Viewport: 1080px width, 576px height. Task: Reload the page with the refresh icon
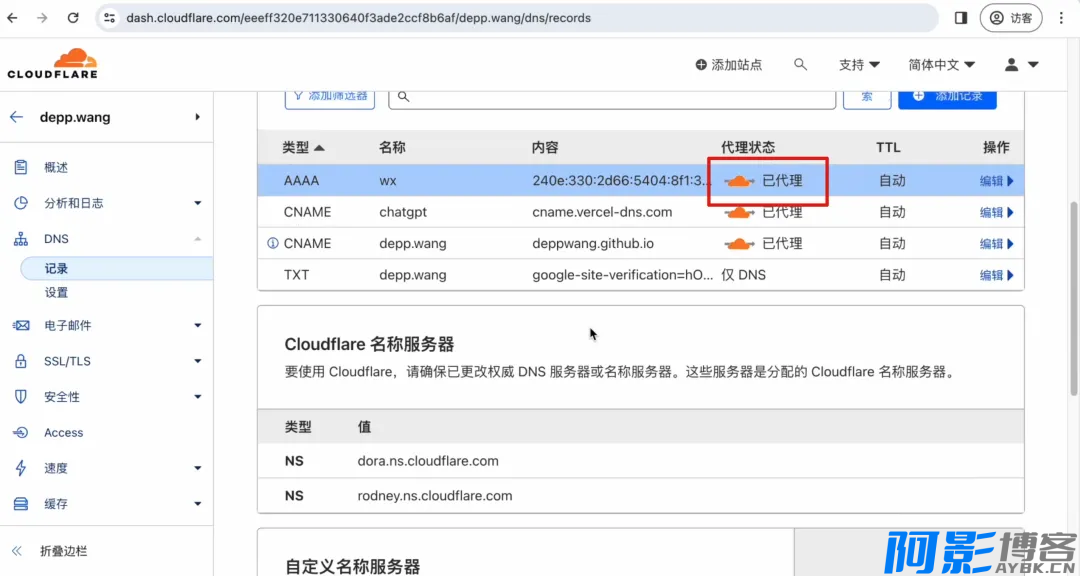click(73, 19)
